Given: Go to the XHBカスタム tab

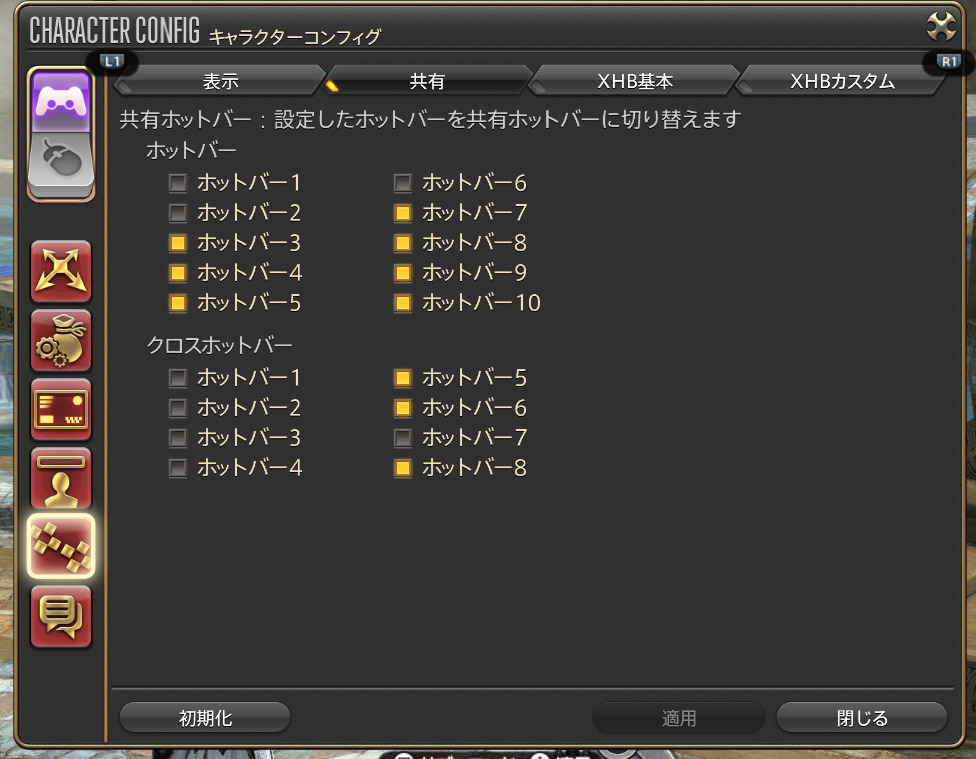Looking at the screenshot, I should click(842, 82).
